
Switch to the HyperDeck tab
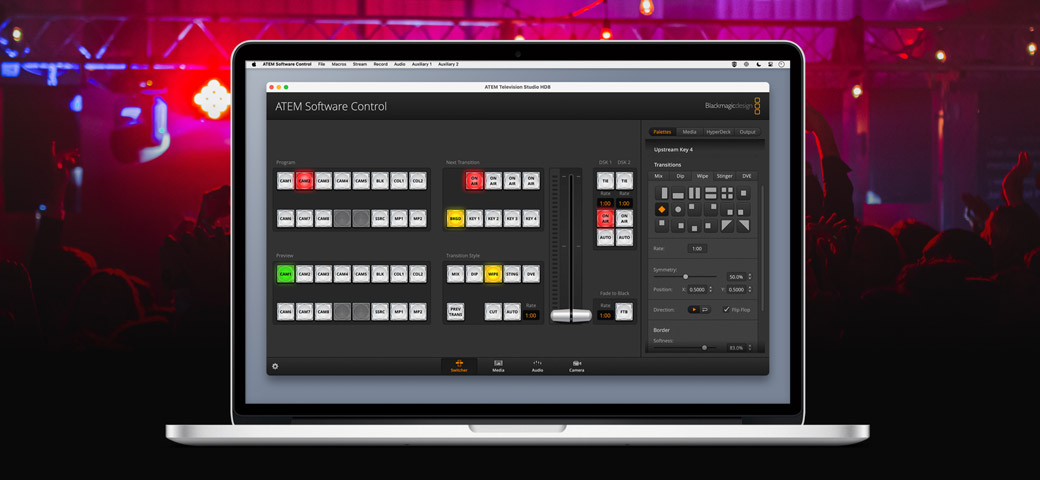pyautogui.click(x=718, y=132)
